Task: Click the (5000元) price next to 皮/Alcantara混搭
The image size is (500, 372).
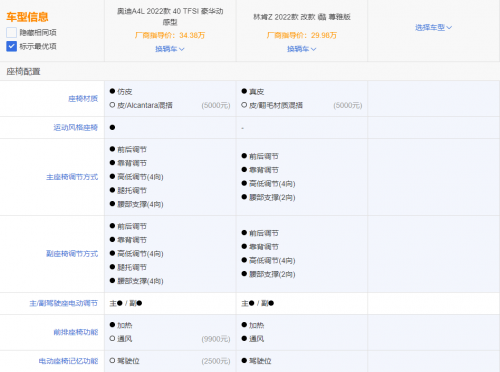Action: click(x=216, y=105)
